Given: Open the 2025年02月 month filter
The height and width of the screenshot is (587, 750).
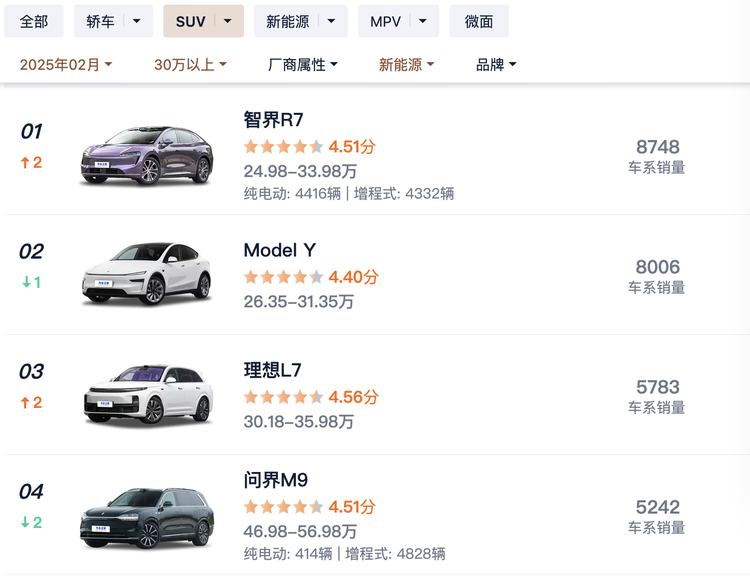Looking at the screenshot, I should pyautogui.click(x=66, y=65).
